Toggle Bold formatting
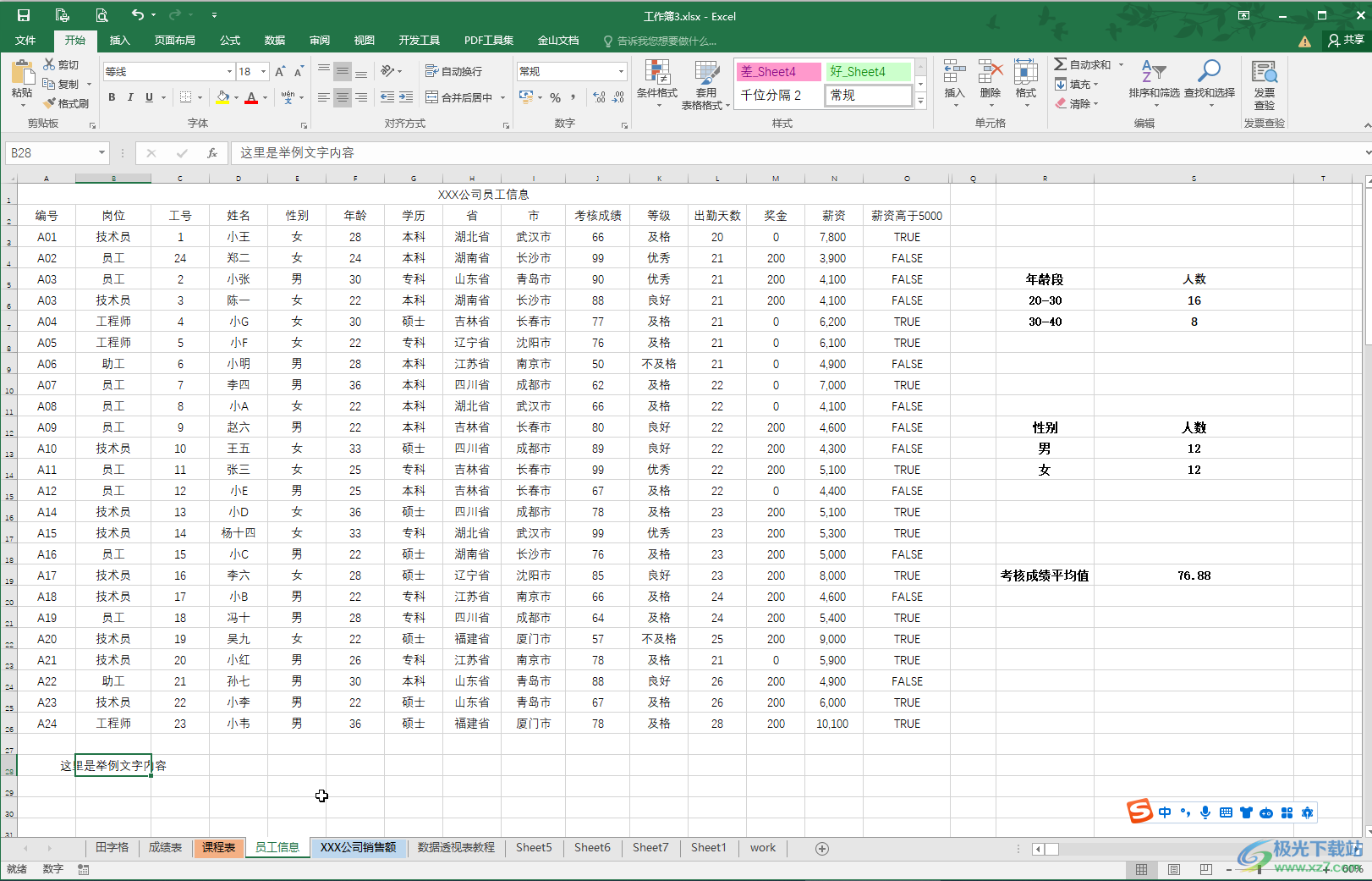Image resolution: width=1372 pixels, height=881 pixels. 112,97
